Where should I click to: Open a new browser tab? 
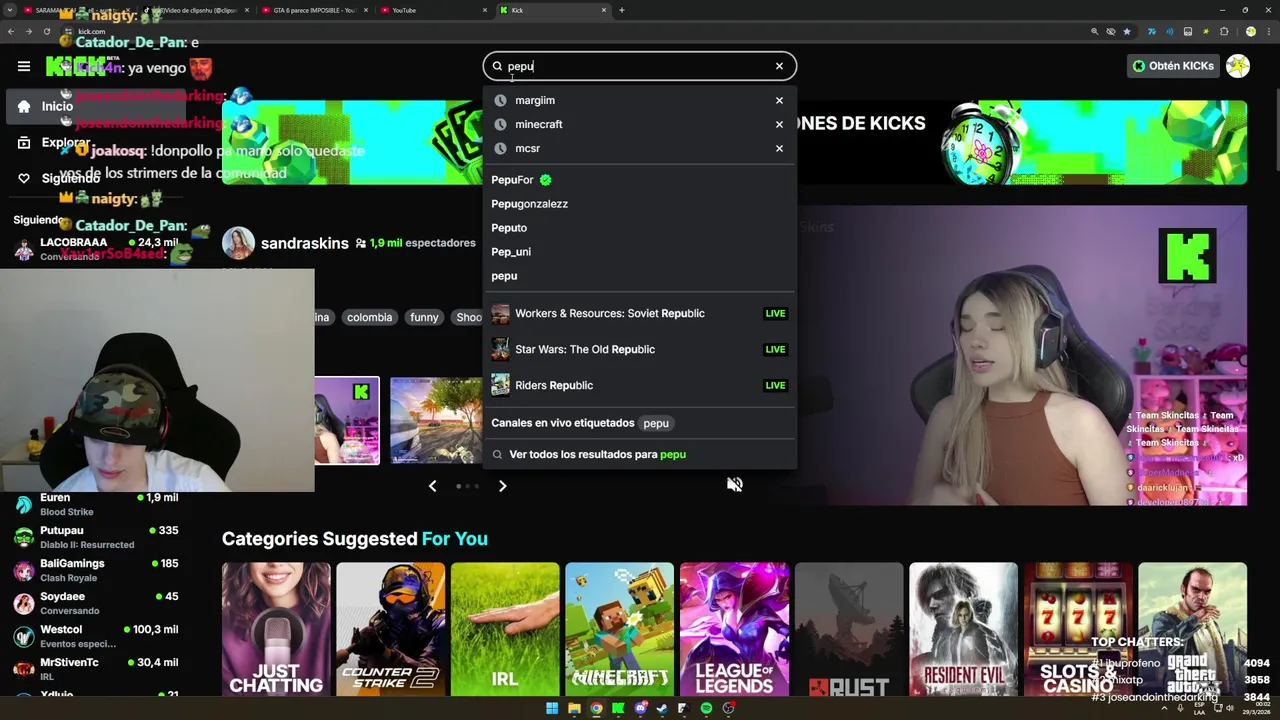[622, 10]
